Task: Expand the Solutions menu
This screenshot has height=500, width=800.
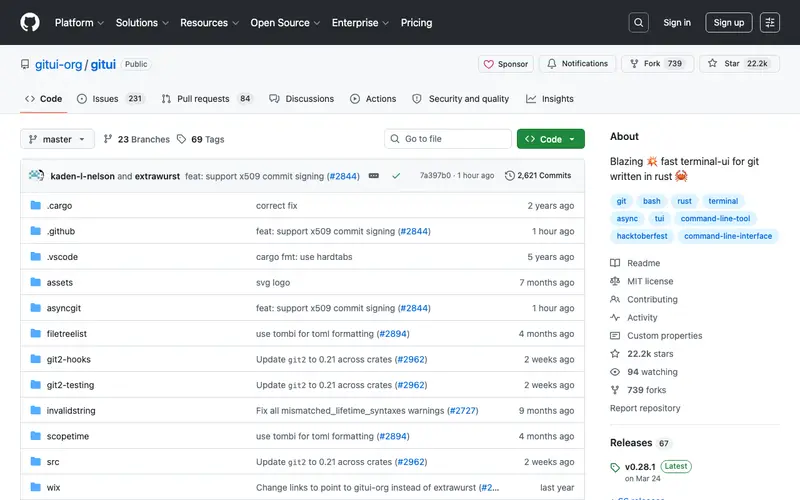Action: coord(142,22)
